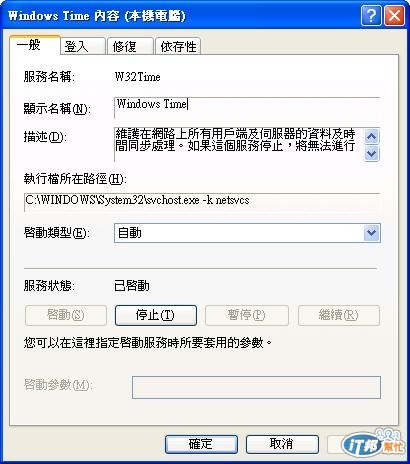Click the description box scroll down arrow
This screenshot has height=464, width=410.
tap(372, 154)
